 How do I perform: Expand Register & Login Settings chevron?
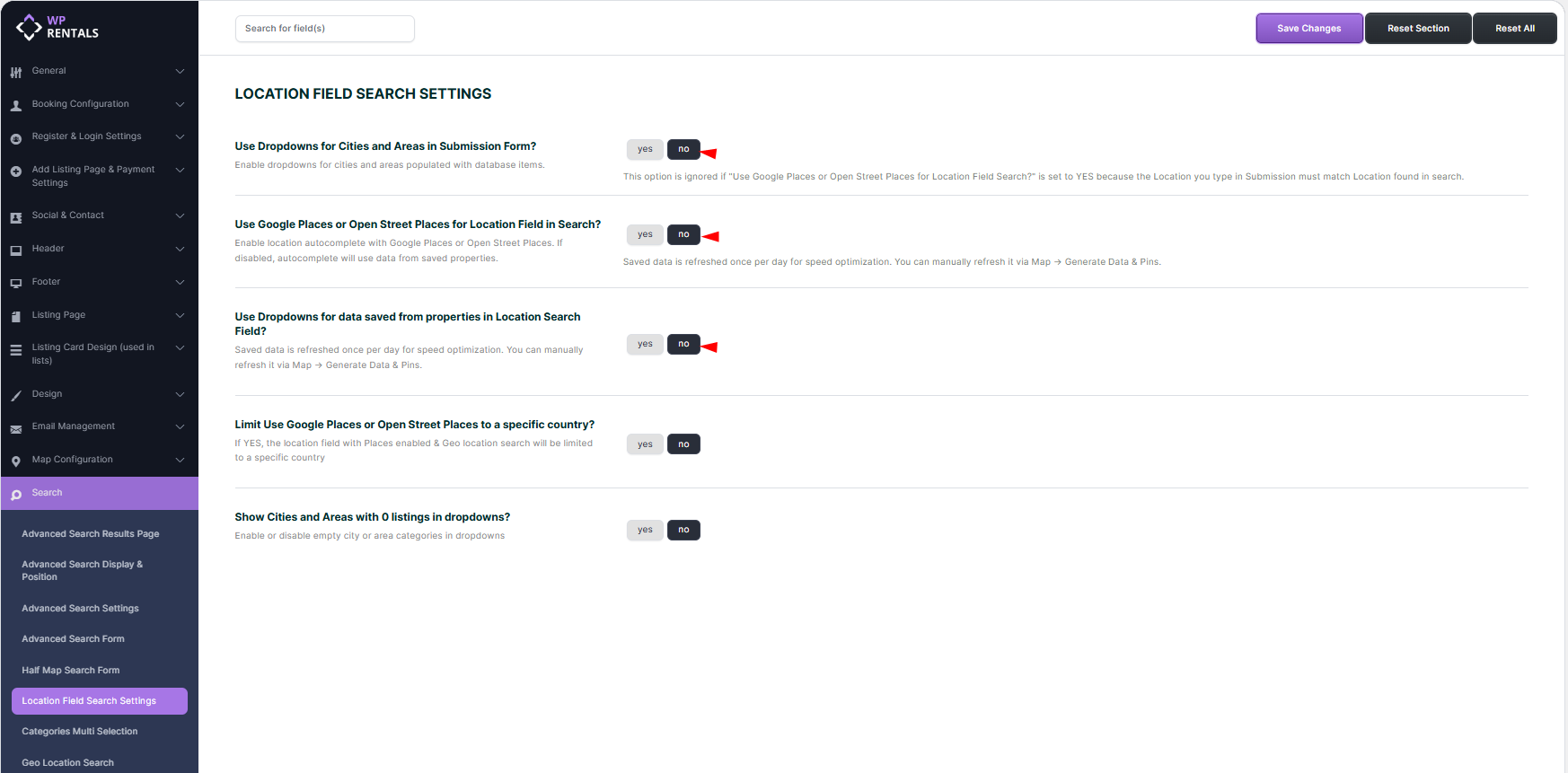point(180,136)
